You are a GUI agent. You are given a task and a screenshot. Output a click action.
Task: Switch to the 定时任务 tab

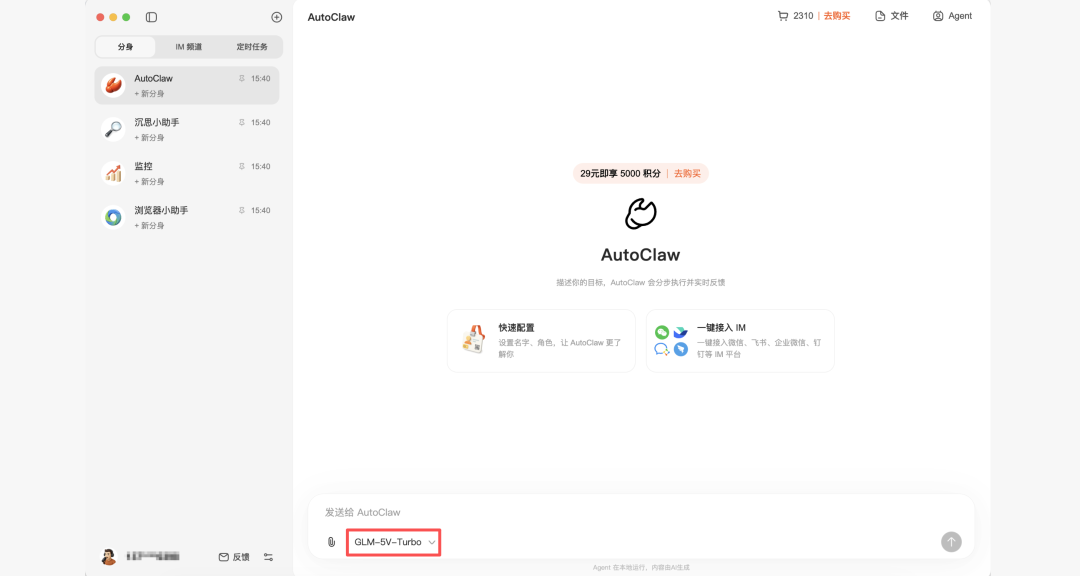point(250,47)
